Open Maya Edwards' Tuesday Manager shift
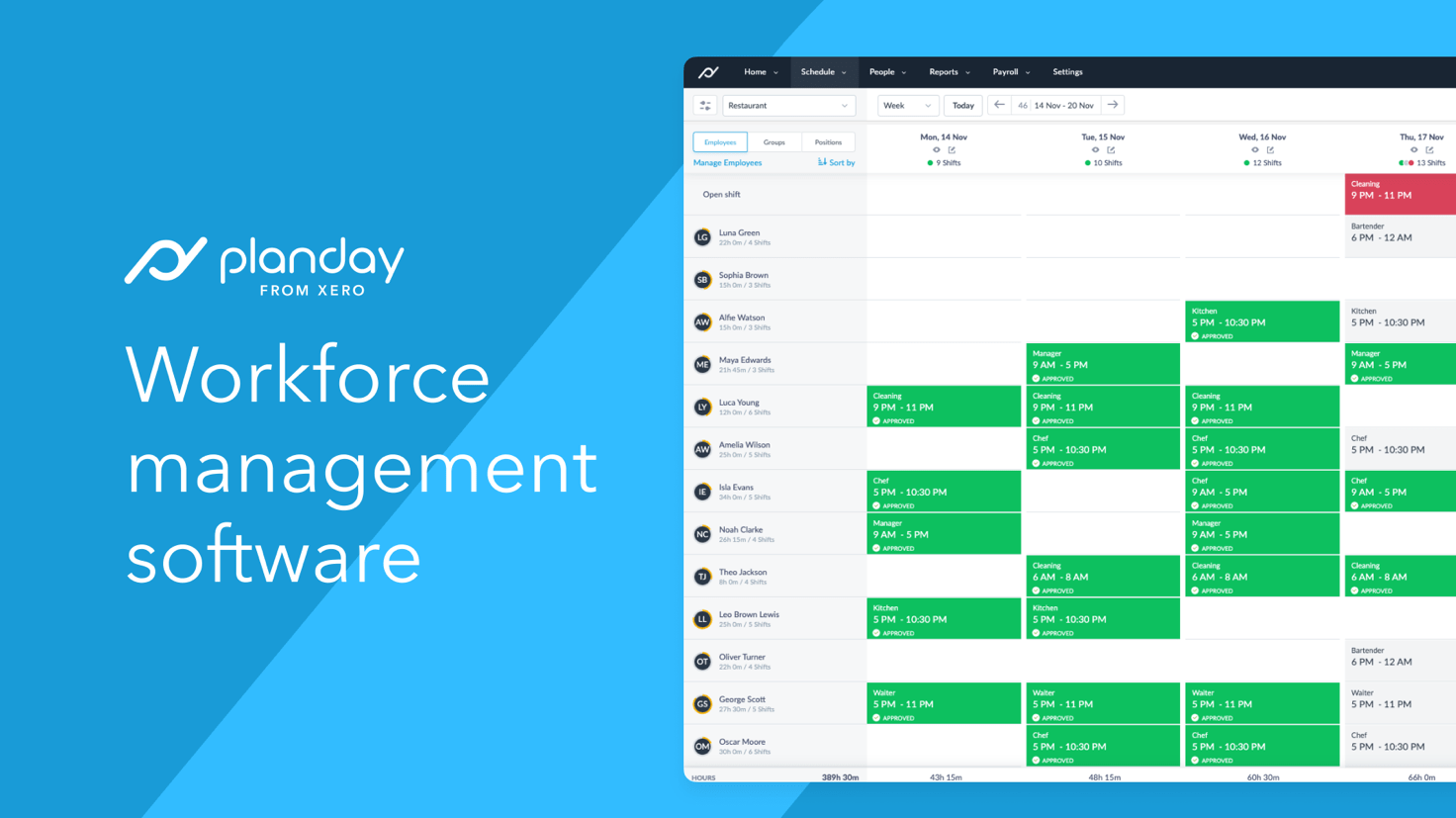1456x818 pixels. coord(1103,365)
